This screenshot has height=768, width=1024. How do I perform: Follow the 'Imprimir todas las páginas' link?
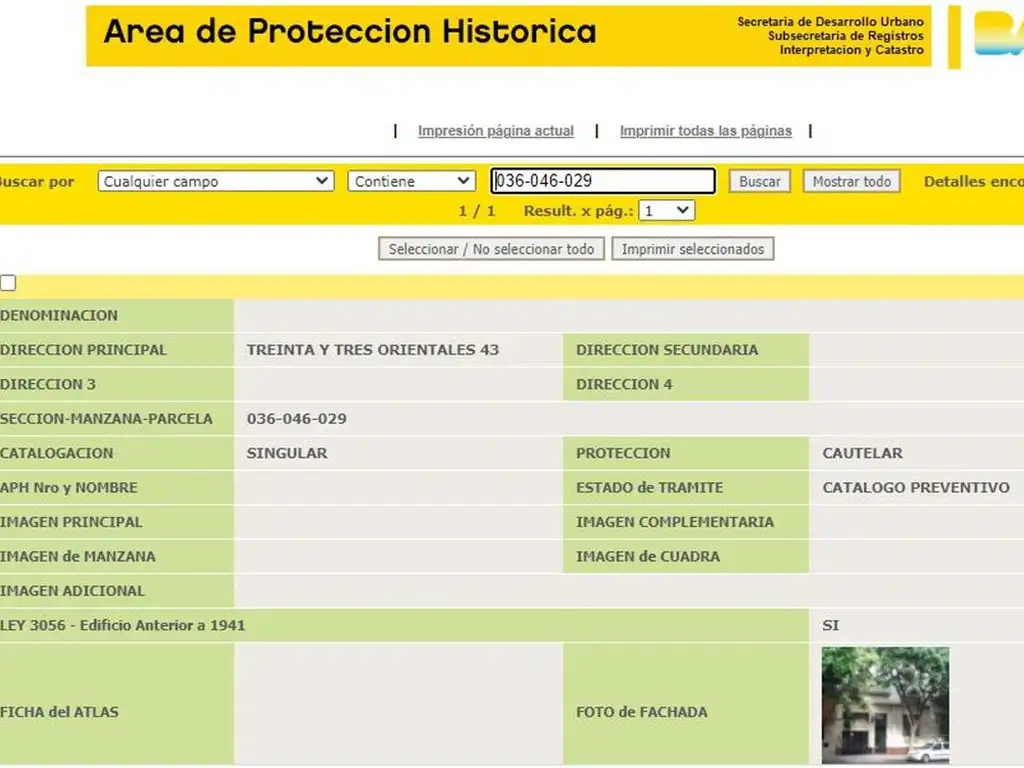pos(705,131)
